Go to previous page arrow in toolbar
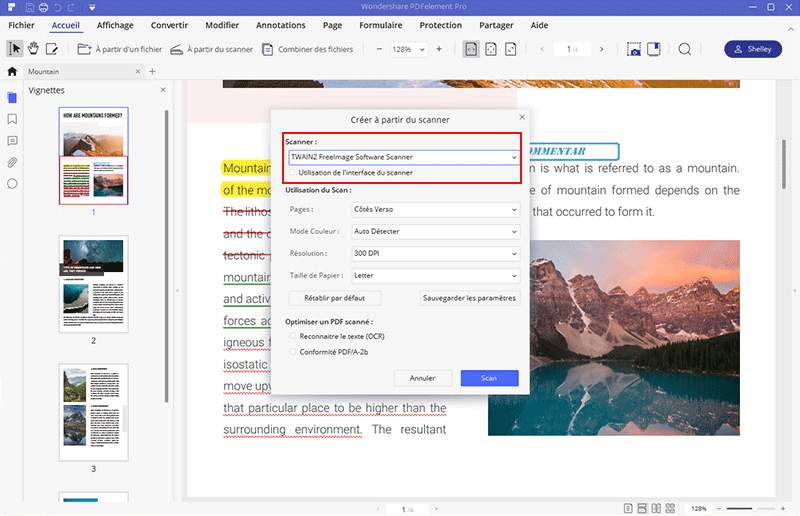Screen dimensions: 800x516 tap(542, 49)
